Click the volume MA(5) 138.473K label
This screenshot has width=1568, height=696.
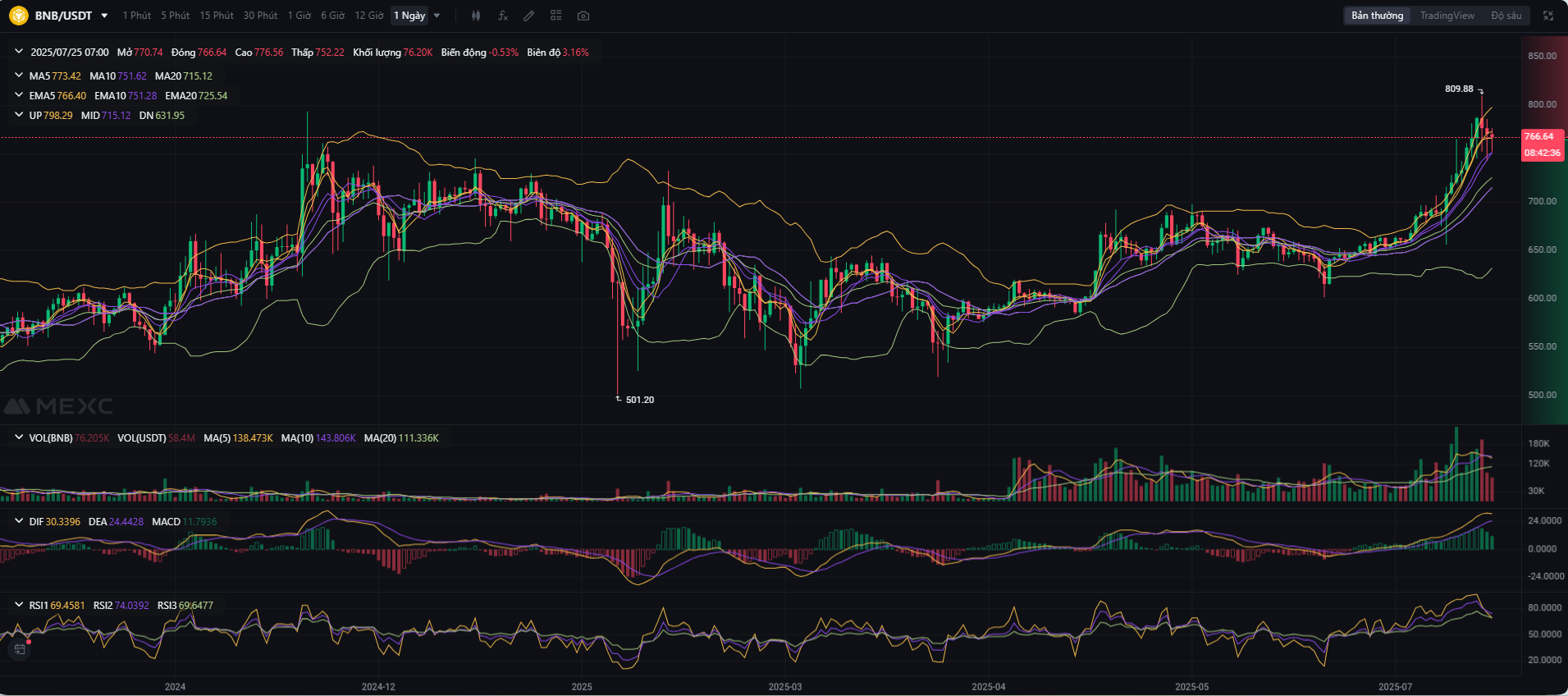pos(239,437)
